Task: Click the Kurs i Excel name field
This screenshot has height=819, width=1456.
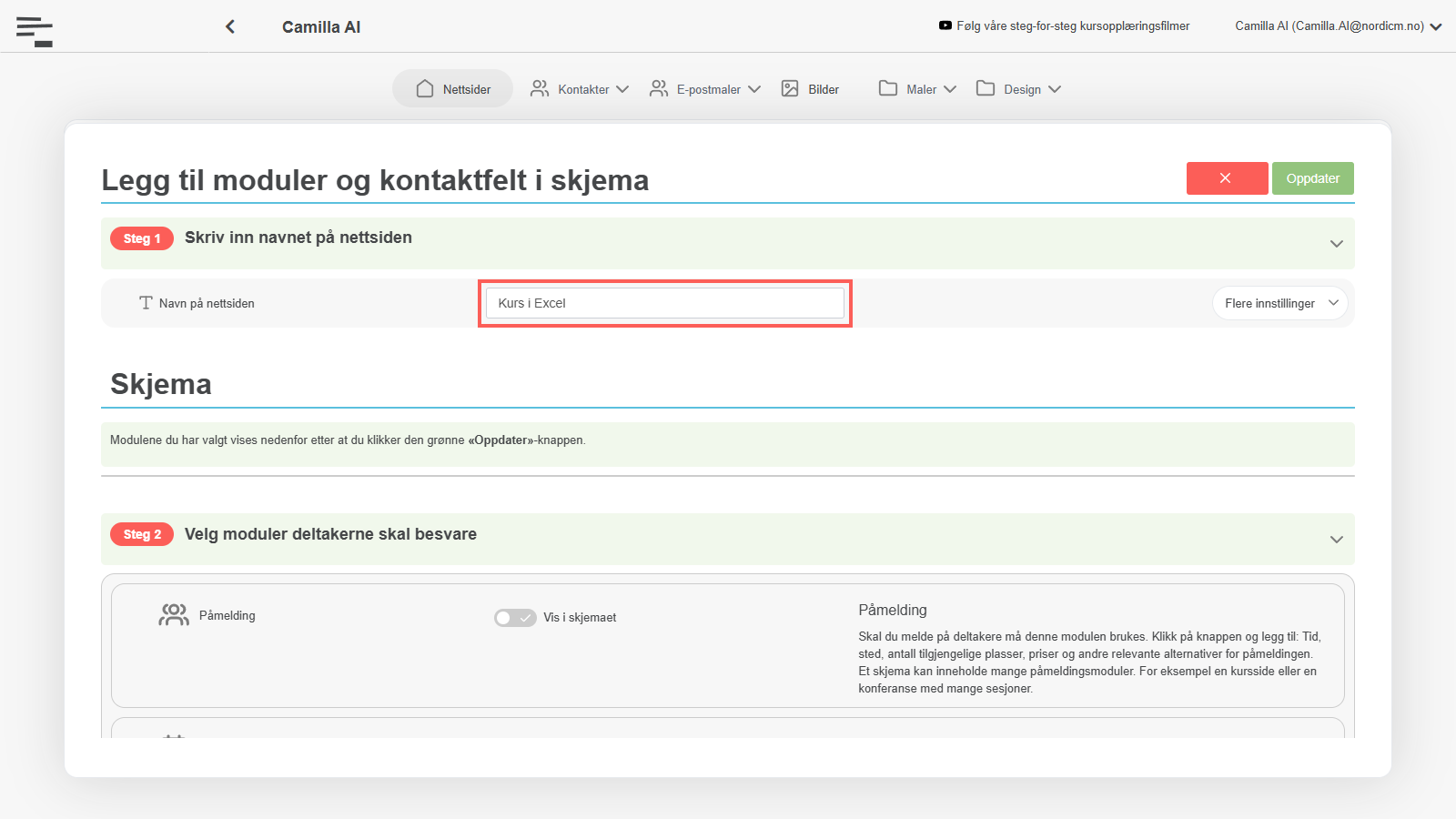Action: [665, 303]
